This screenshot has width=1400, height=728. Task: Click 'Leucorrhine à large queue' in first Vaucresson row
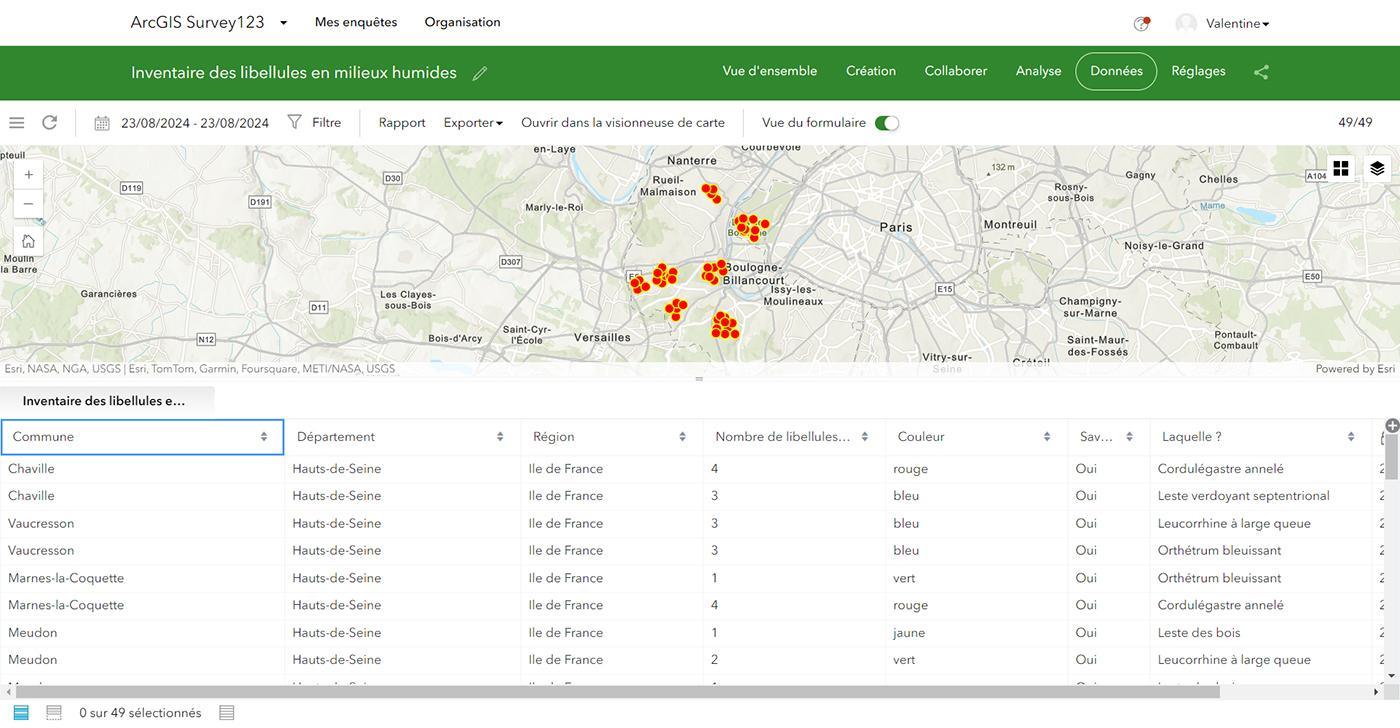pyautogui.click(x=1234, y=523)
